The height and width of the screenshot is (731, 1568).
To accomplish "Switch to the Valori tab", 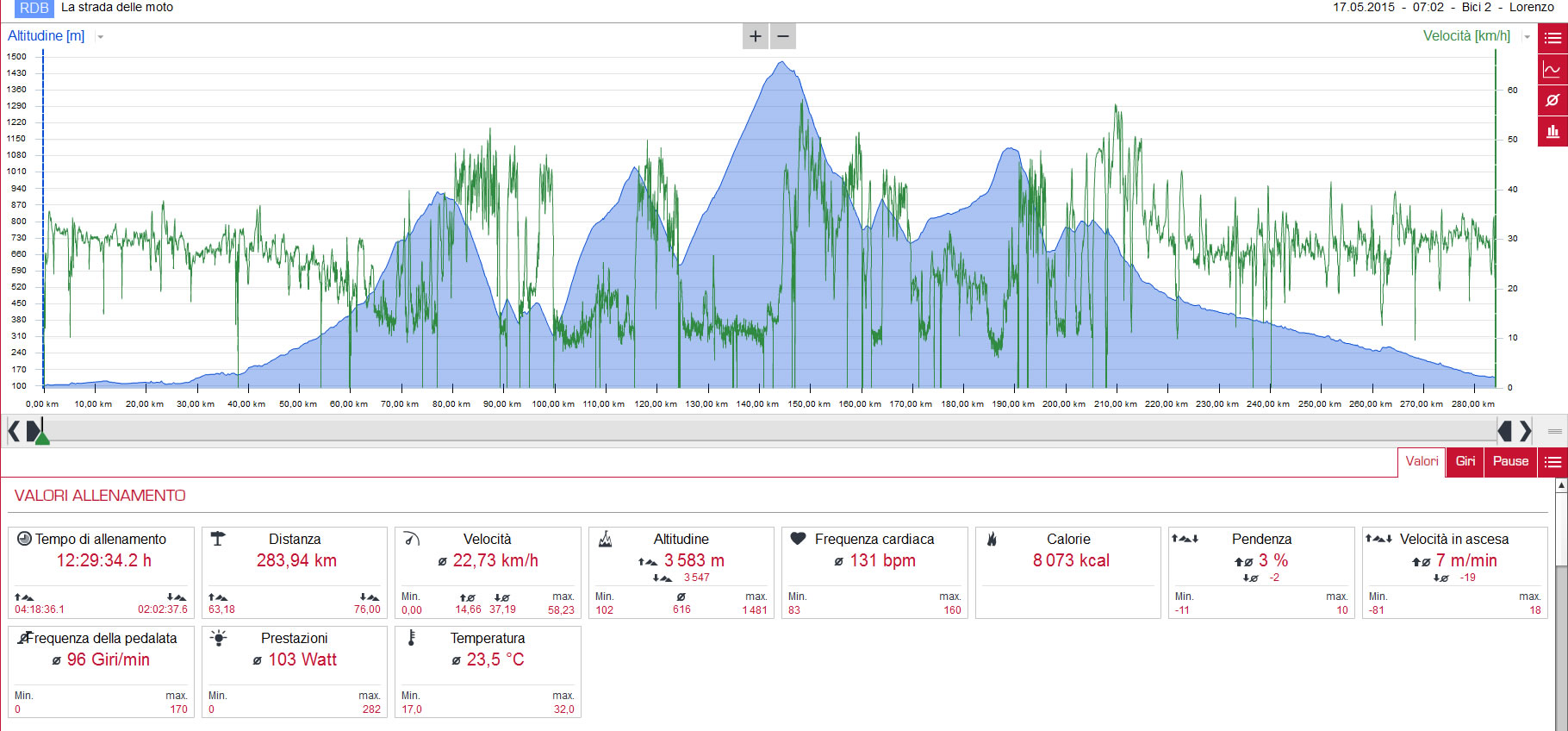I will [x=1422, y=461].
